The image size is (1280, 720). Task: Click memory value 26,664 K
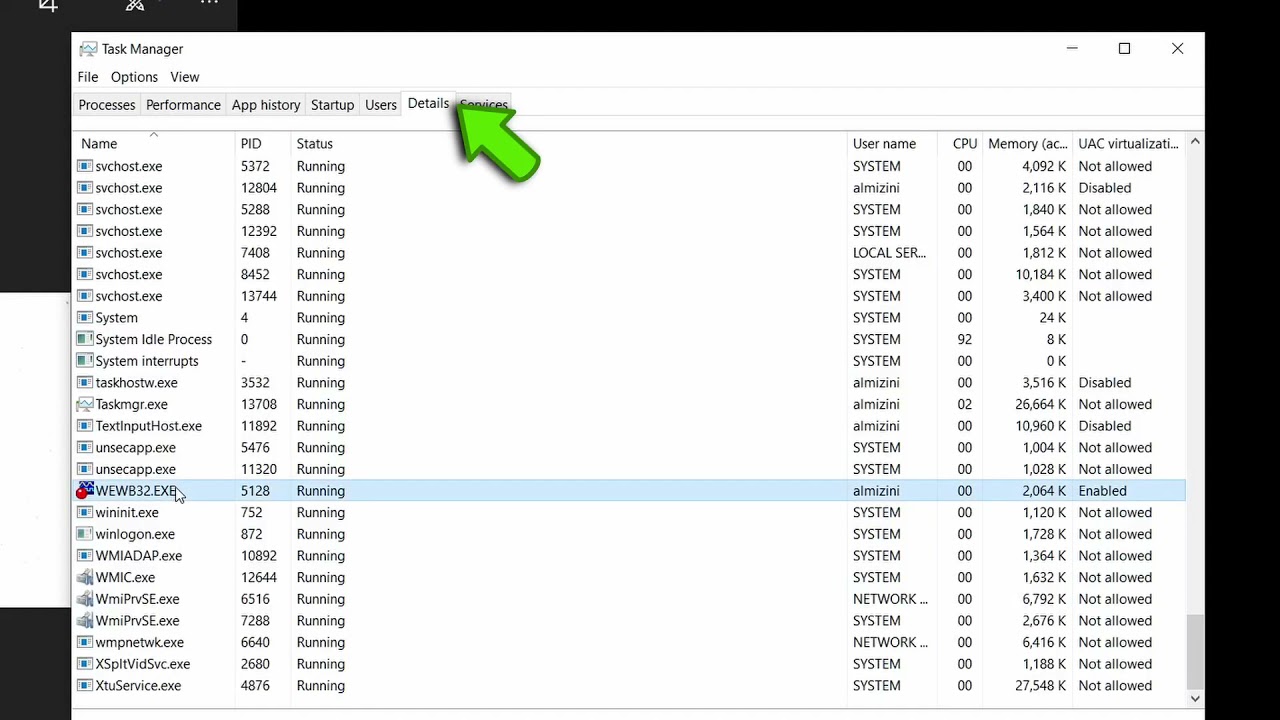[x=1040, y=404]
